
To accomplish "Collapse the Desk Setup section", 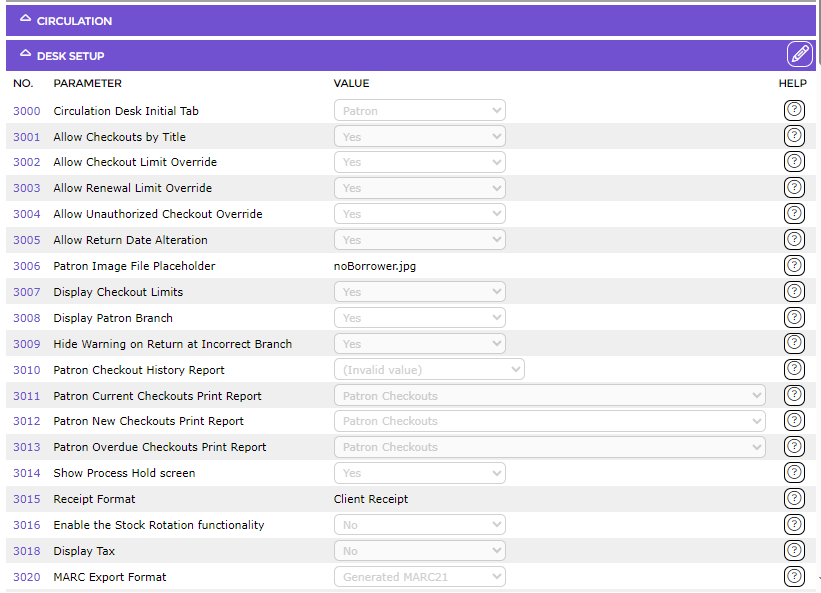I will click(x=25, y=54).
